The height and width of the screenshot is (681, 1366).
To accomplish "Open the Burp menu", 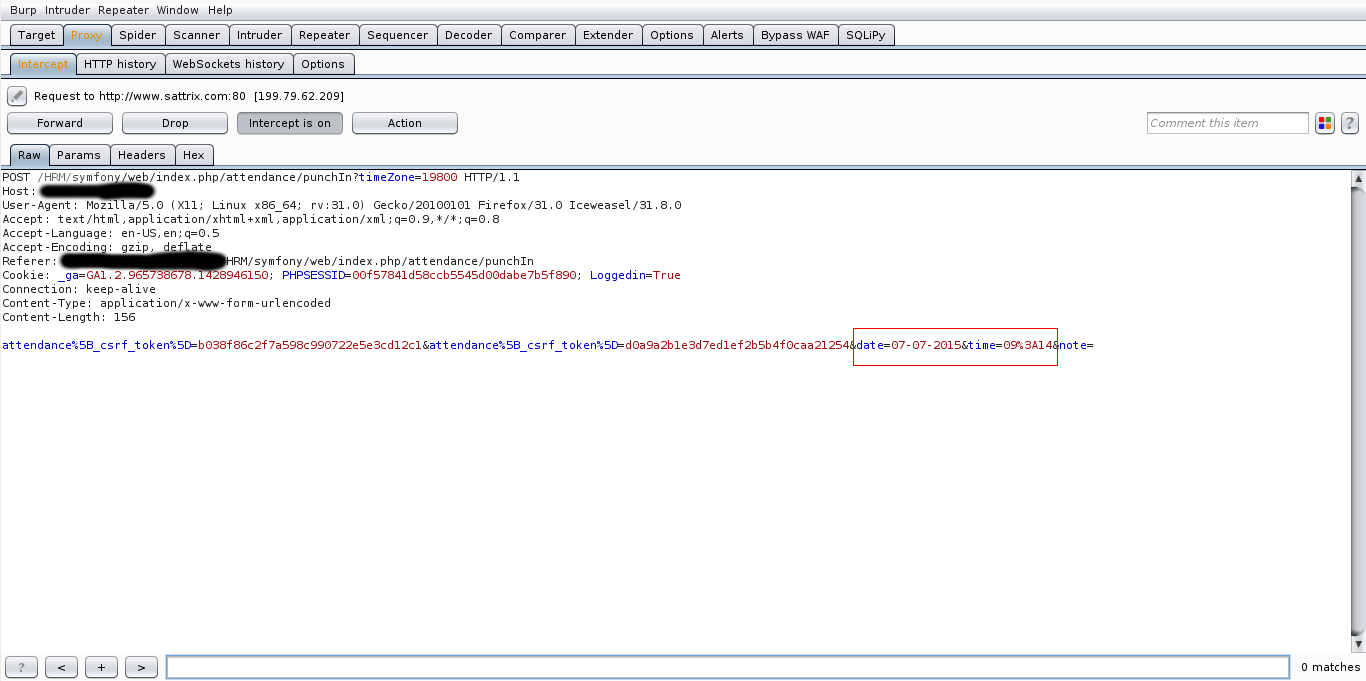I will coord(23,10).
